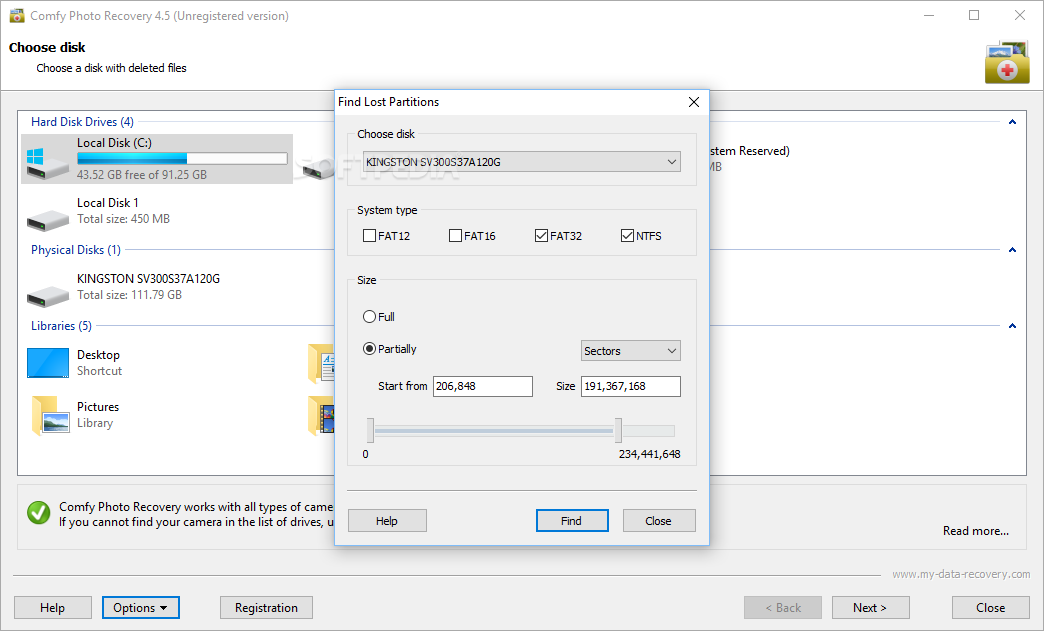Select the Local Disk (C:) drive icon
The width and height of the screenshot is (1044, 631).
47,163
